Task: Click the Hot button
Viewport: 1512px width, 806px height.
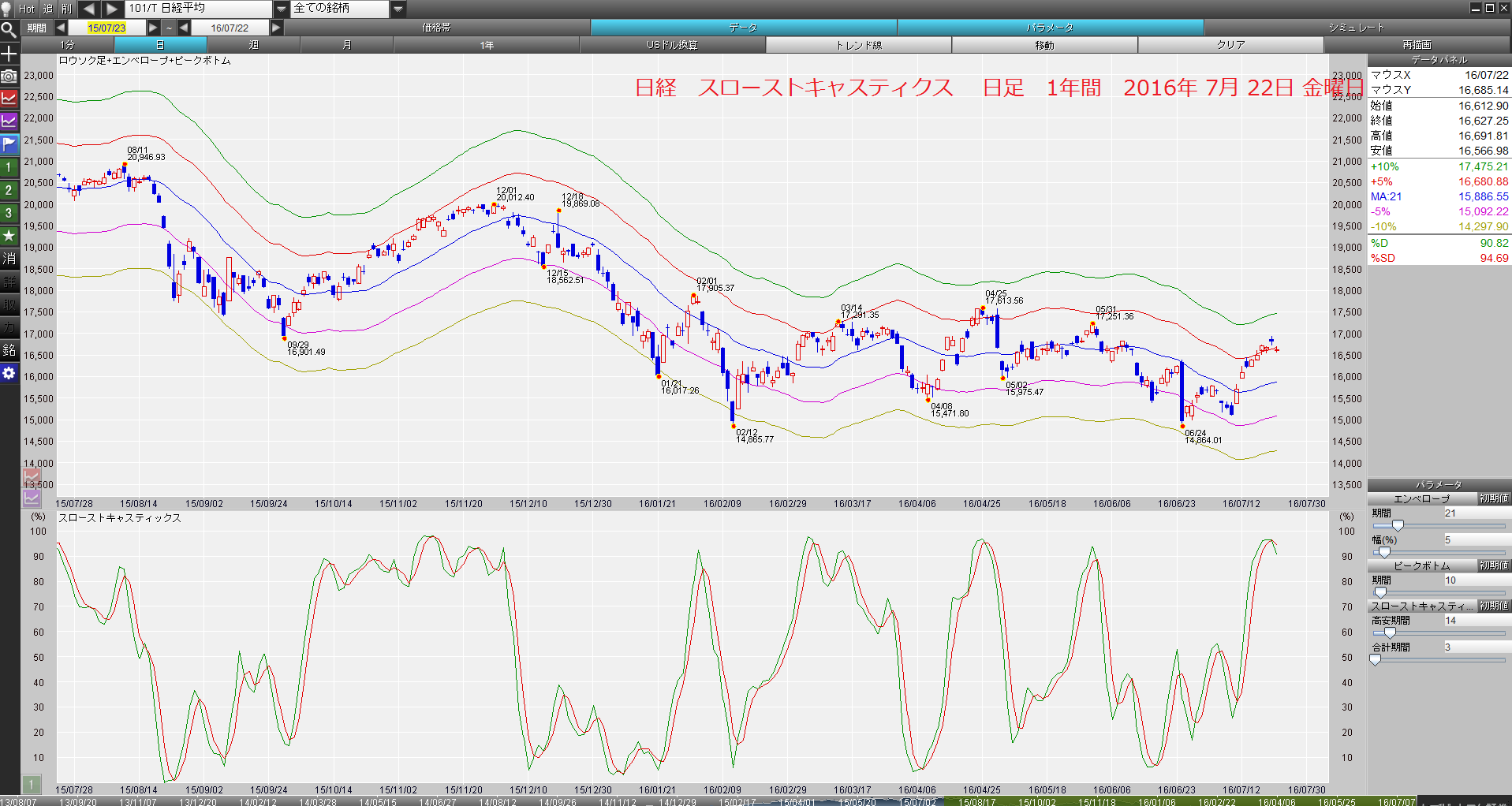Action: point(27,9)
